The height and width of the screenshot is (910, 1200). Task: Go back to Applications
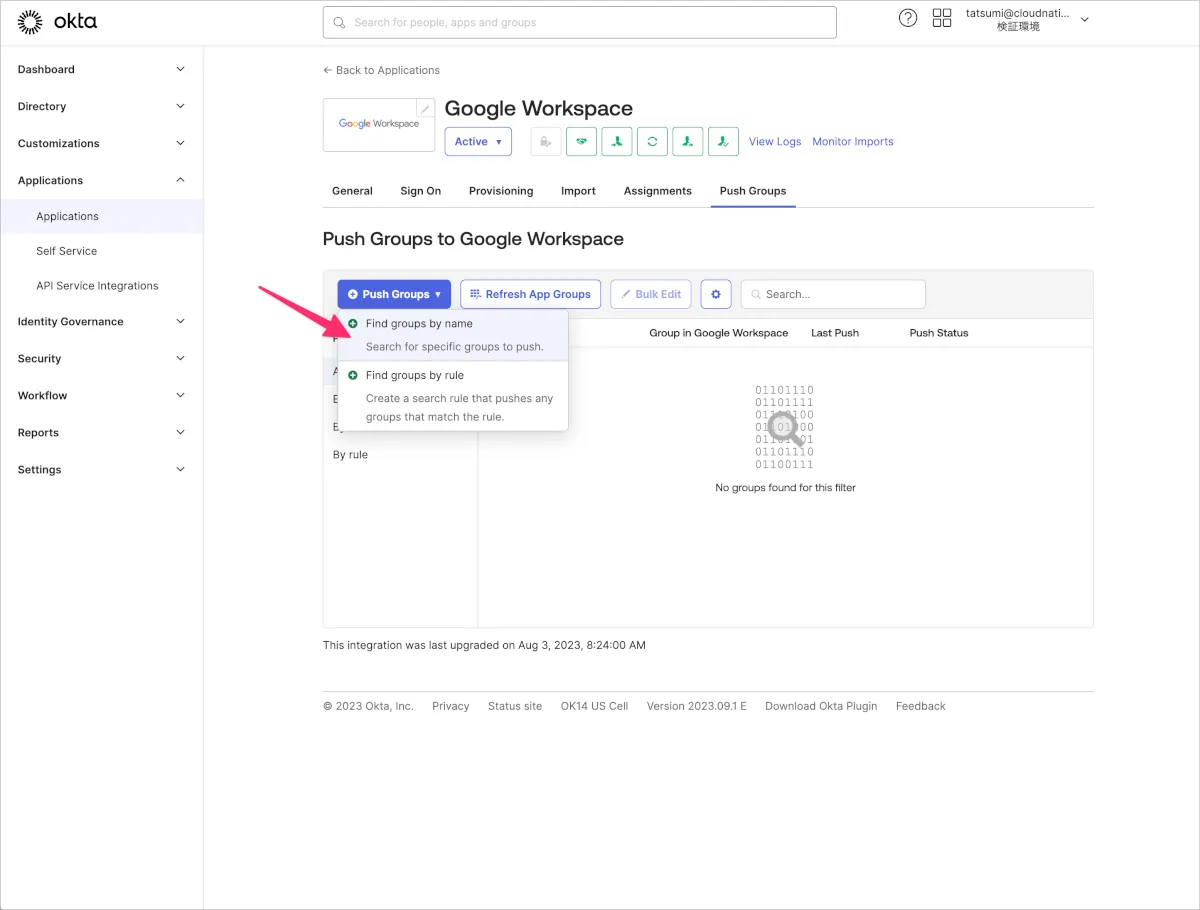tap(381, 70)
